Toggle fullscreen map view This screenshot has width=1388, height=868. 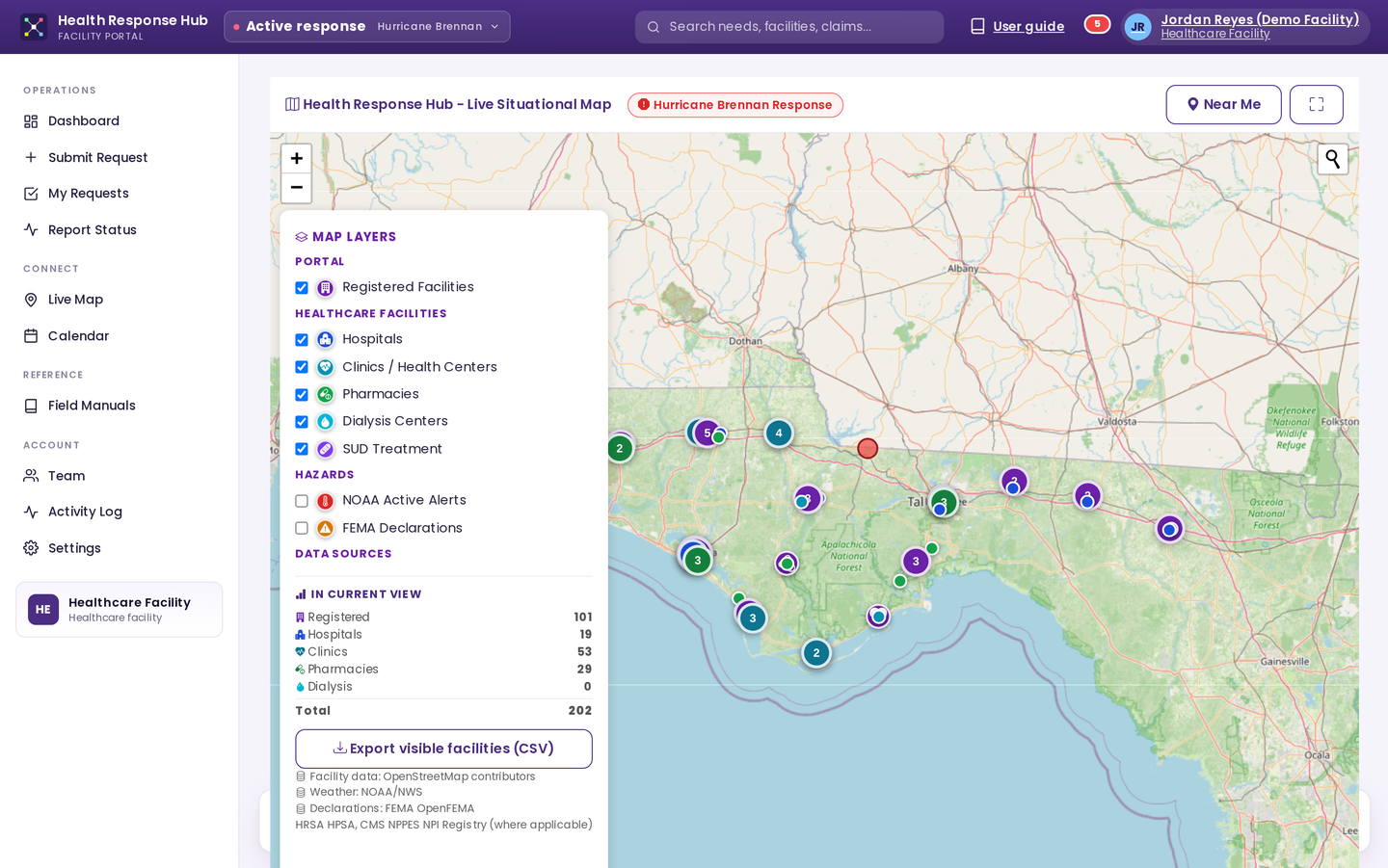(x=1316, y=104)
